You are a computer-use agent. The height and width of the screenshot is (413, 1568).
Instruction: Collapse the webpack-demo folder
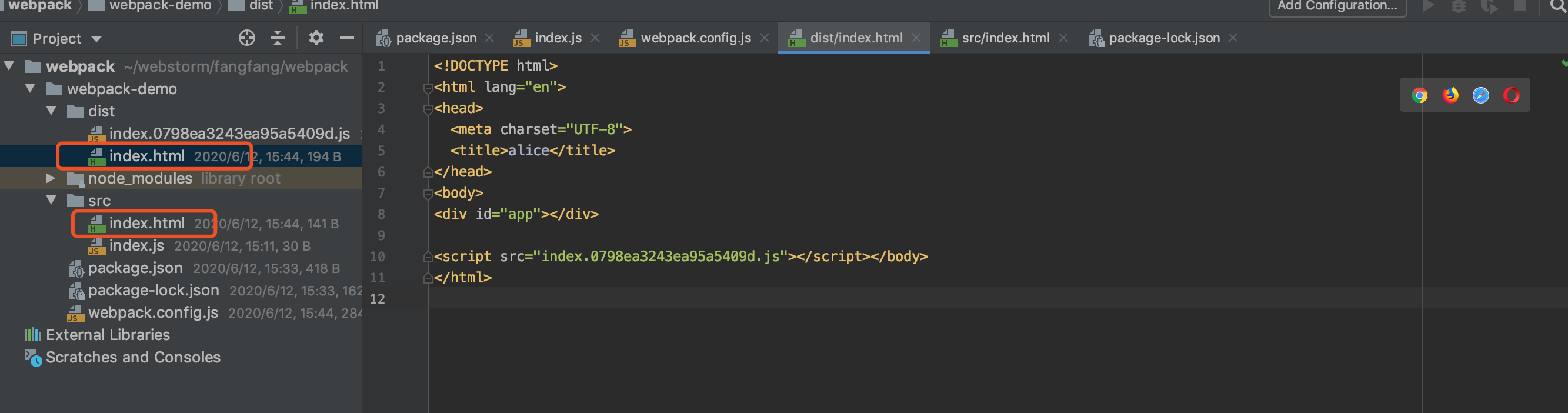click(31, 88)
